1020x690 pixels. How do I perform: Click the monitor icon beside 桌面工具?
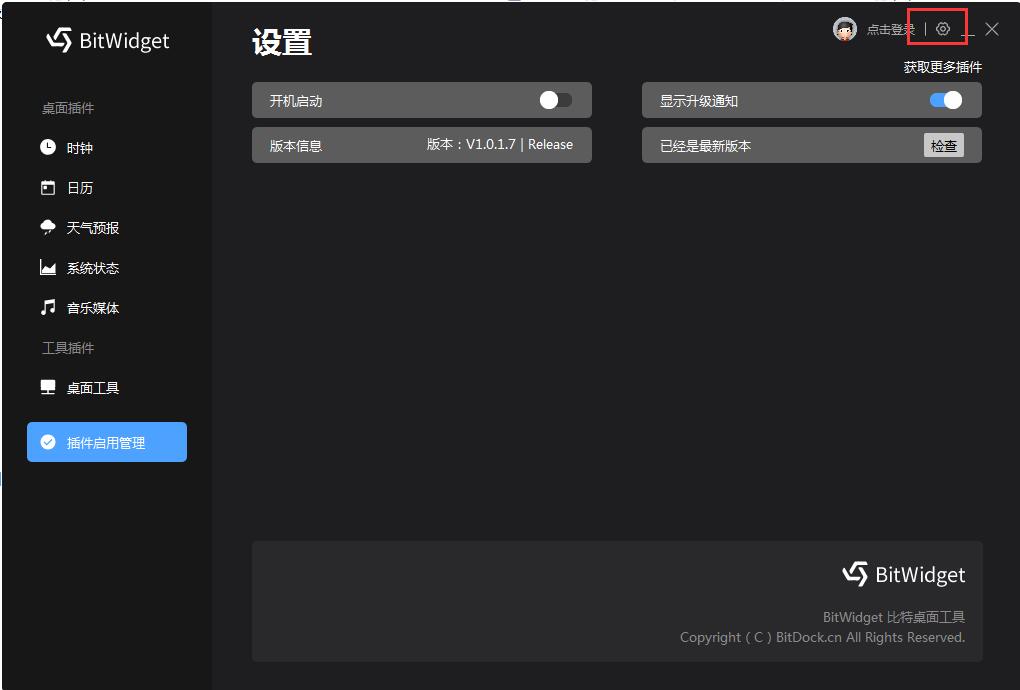point(47,388)
